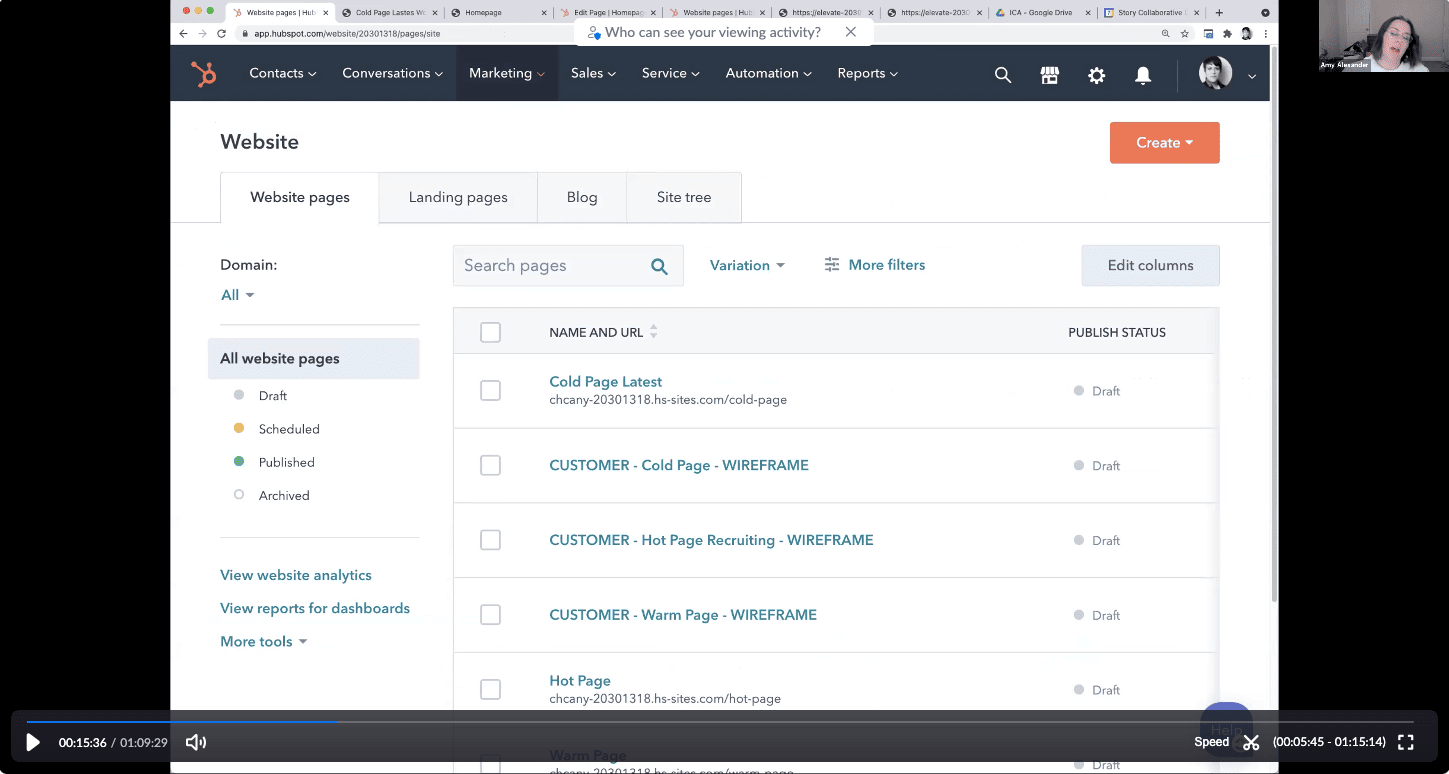Close the Cold Page Latest browser tab
1449x774 pixels.
[434, 13]
